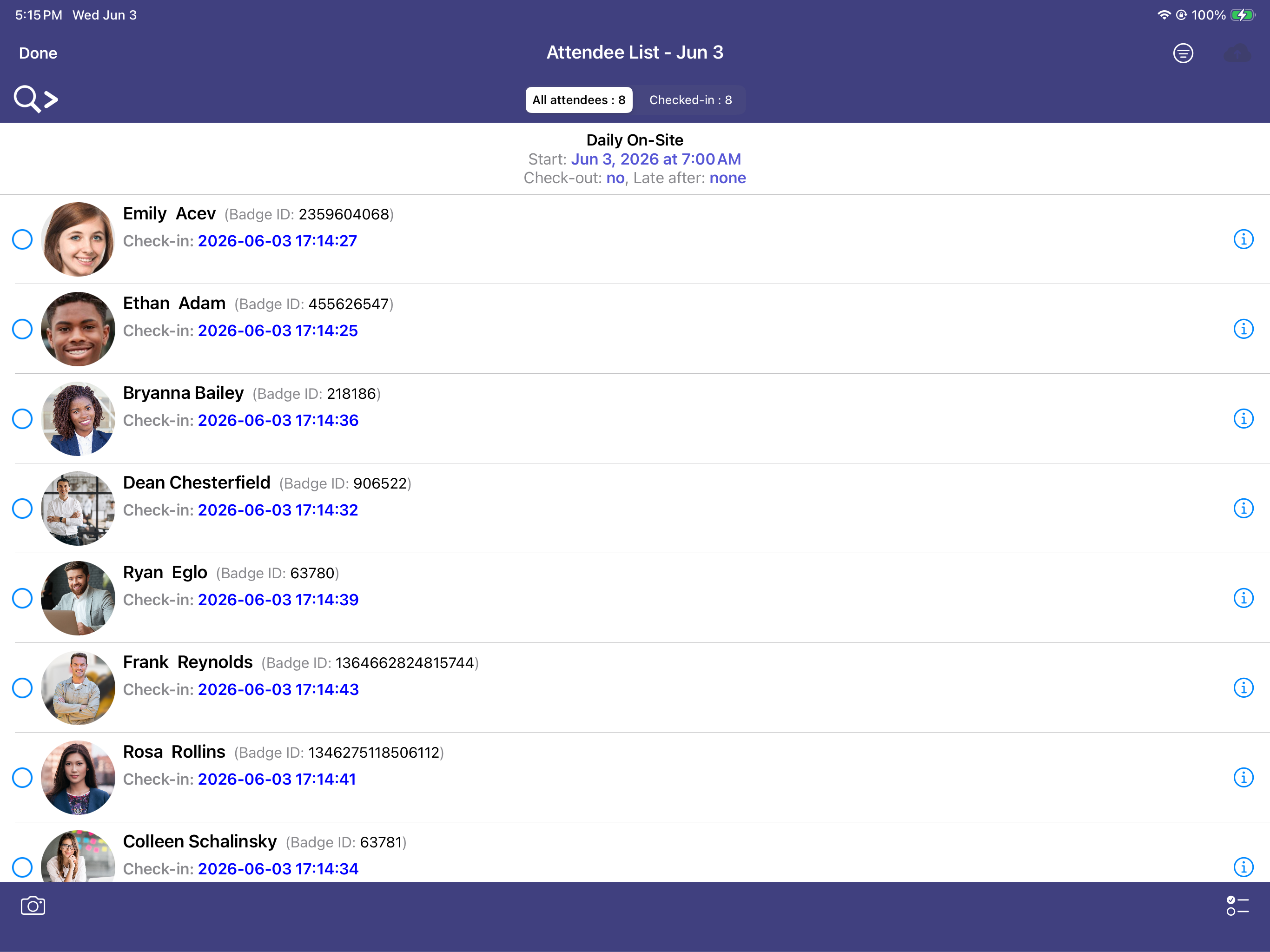Tap the name Emily Acev
This screenshot has width=1270, height=952.
point(169,214)
